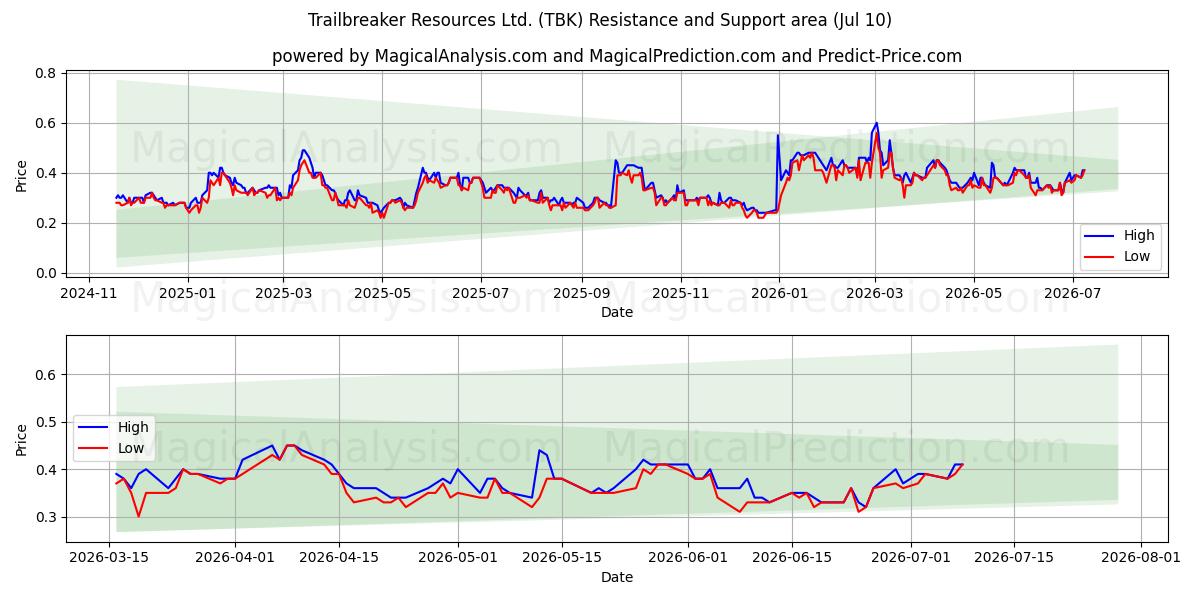This screenshot has width=1200, height=600.
Task: Click the January 2026 spike on the top chart
Action: click(x=777, y=136)
